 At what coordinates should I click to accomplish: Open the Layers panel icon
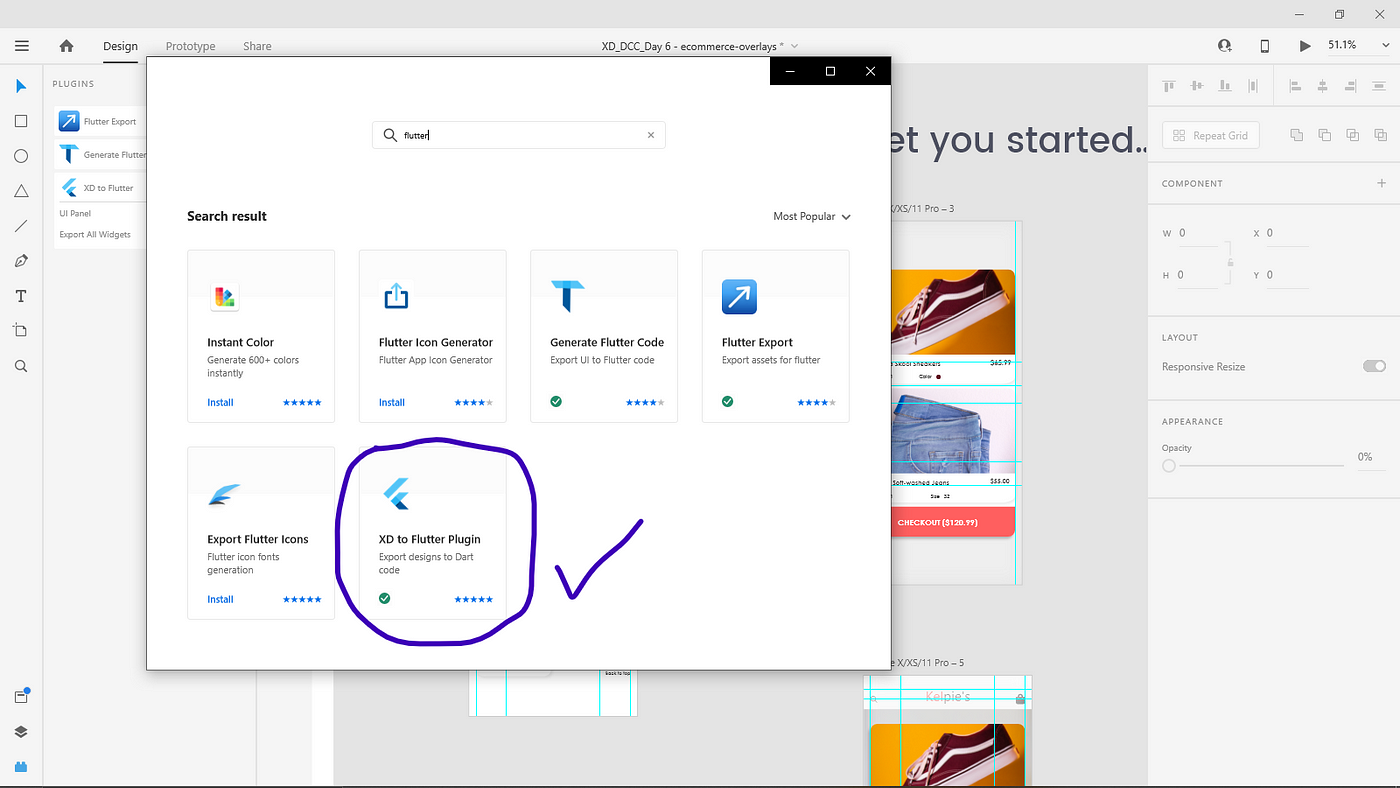[x=21, y=732]
